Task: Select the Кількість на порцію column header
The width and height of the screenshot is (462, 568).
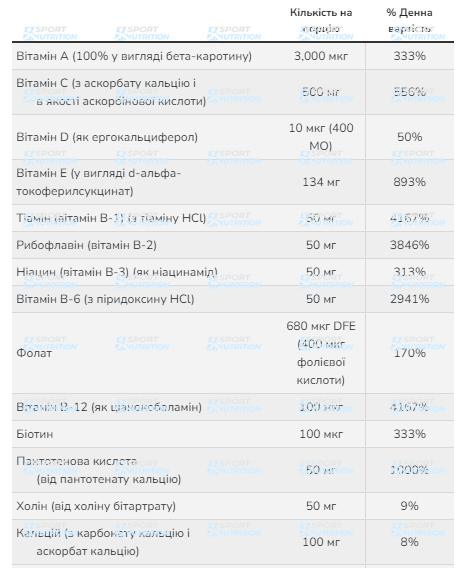Action: 321,21
